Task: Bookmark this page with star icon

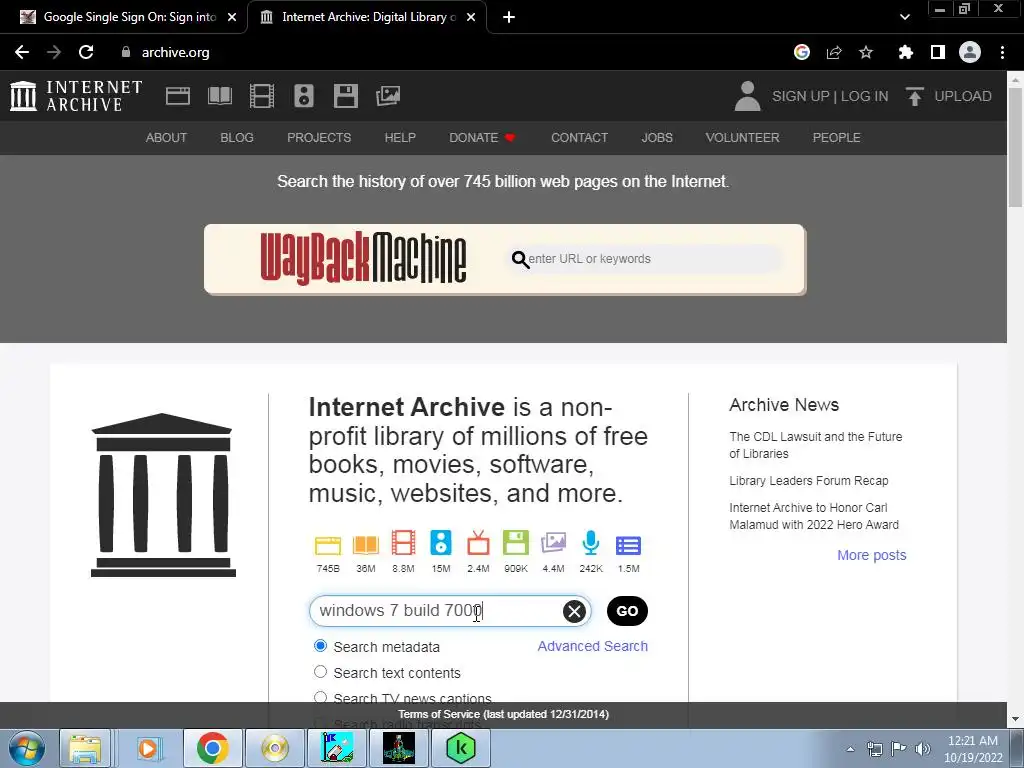Action: tap(866, 52)
